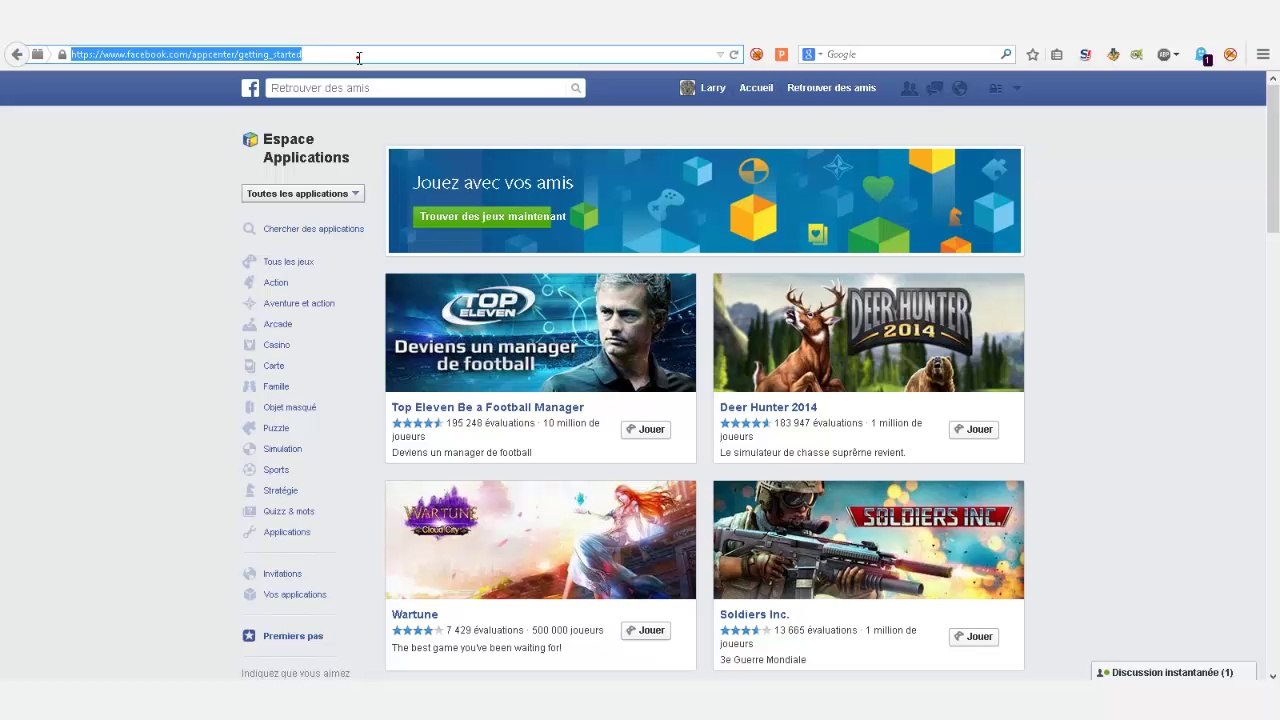Click Jouer for Soldiers Inc.
1280x720 pixels.
tap(973, 637)
